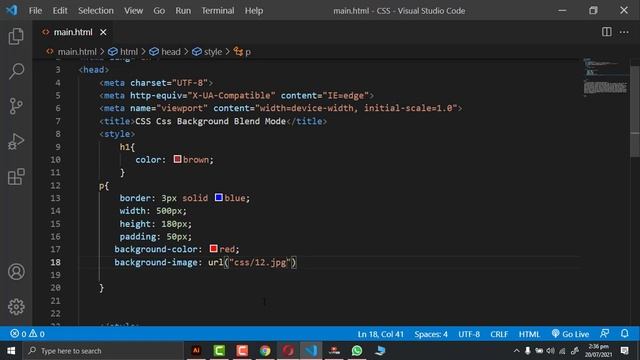
Task: Open the Explorer view in activity bar
Action: [16, 36]
